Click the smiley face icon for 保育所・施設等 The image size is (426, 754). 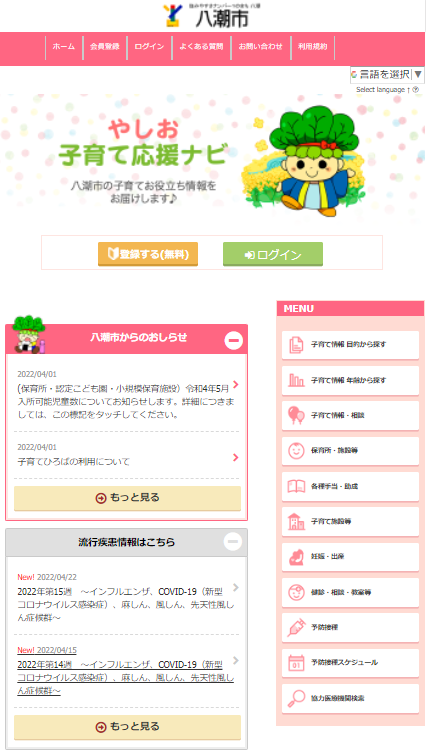[x=296, y=451]
